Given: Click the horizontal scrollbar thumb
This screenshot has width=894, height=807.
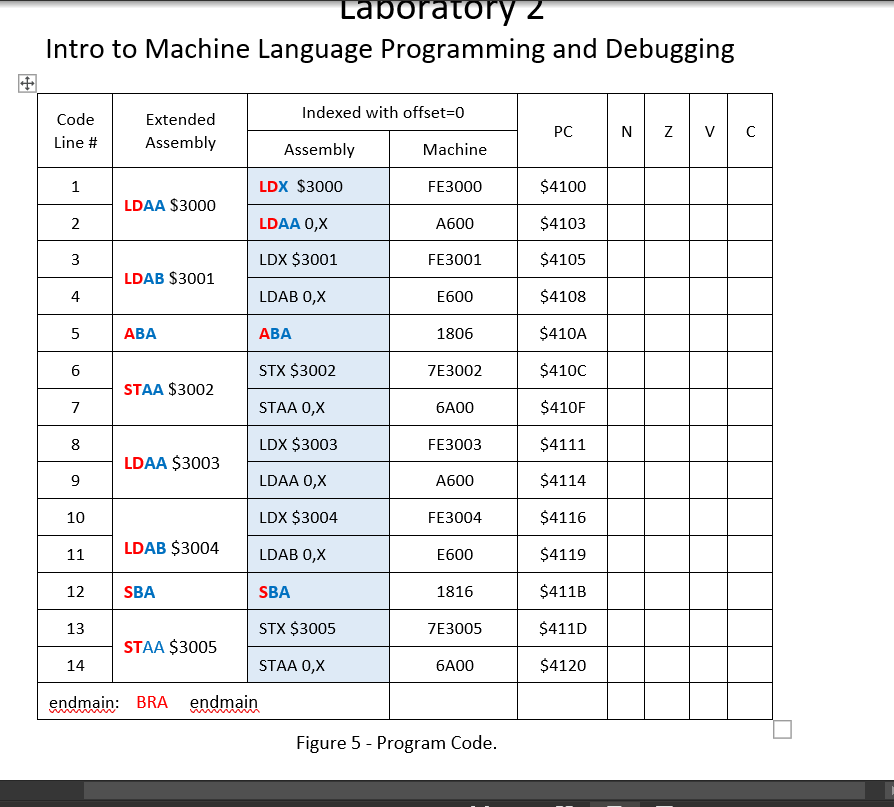Looking at the screenshot, I should 474,790.
